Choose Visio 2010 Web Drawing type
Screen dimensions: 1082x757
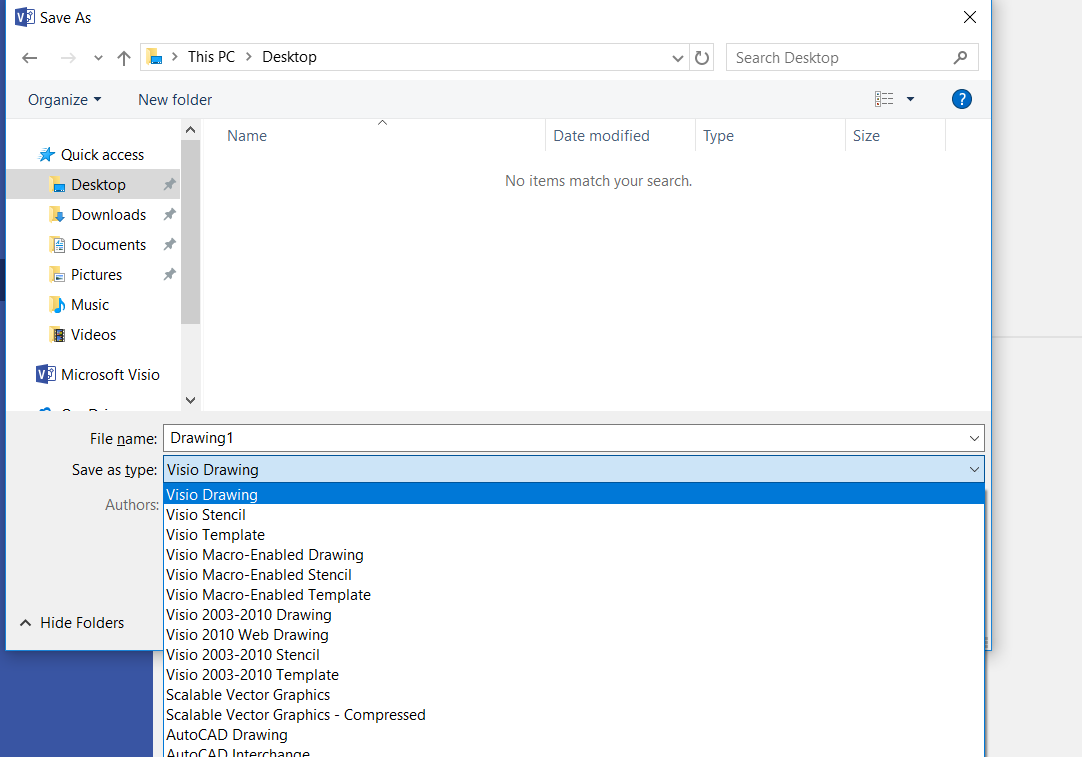coord(574,635)
